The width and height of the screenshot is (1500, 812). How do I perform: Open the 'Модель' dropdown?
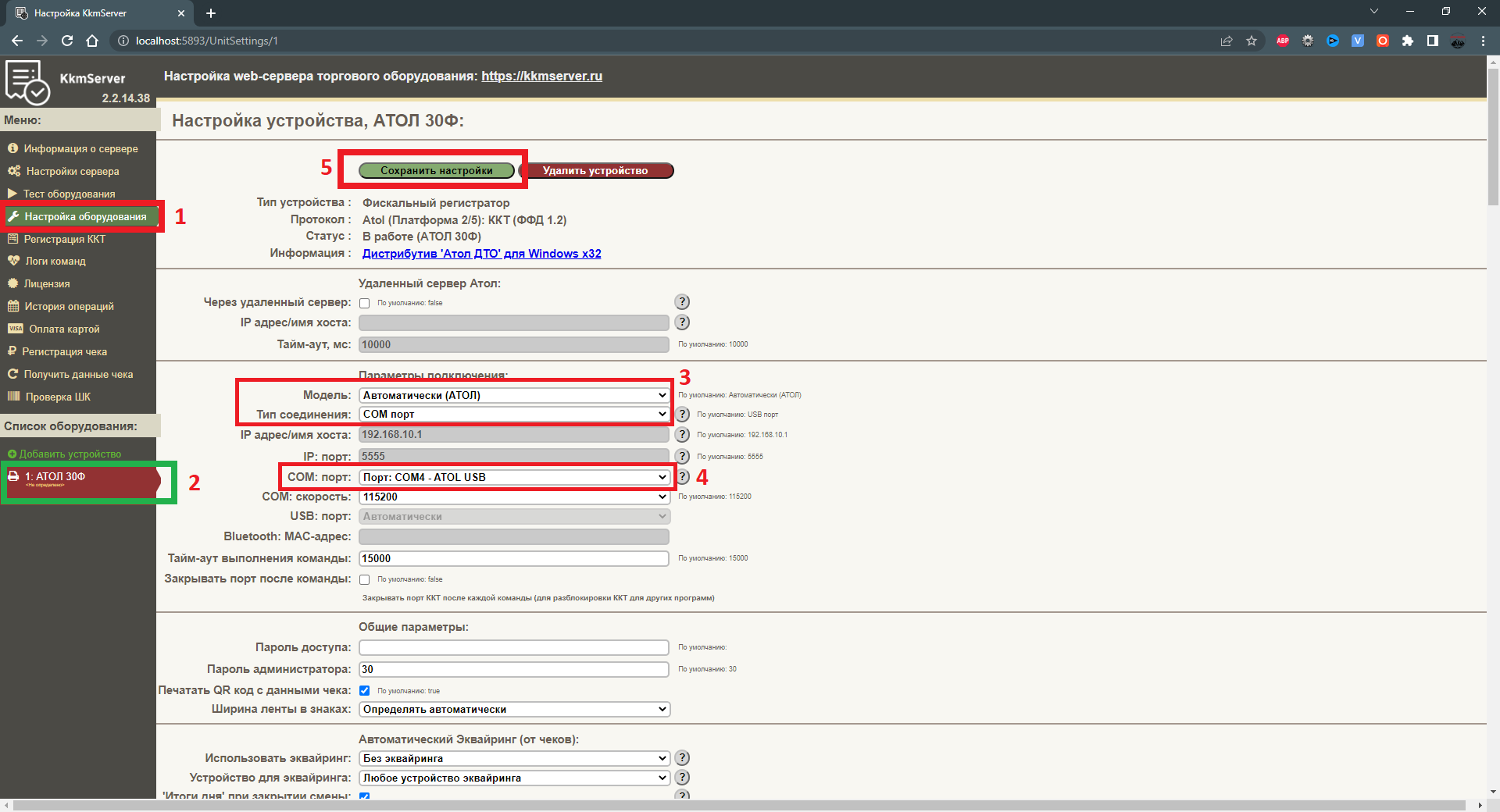(513, 395)
